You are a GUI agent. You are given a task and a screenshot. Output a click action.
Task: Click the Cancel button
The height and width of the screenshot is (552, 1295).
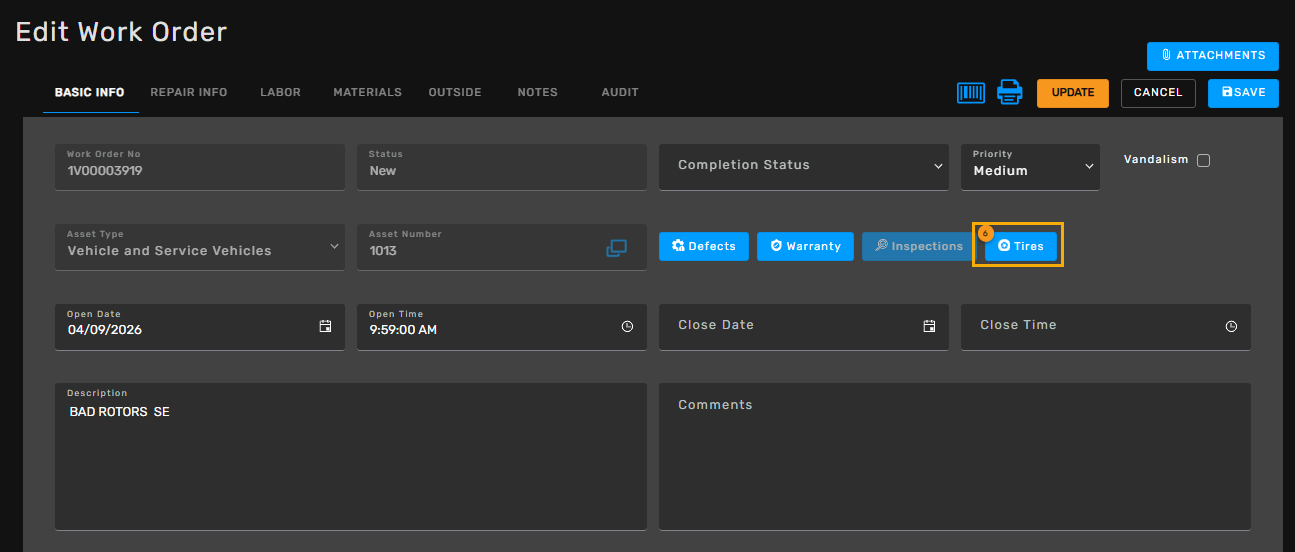coord(1158,93)
